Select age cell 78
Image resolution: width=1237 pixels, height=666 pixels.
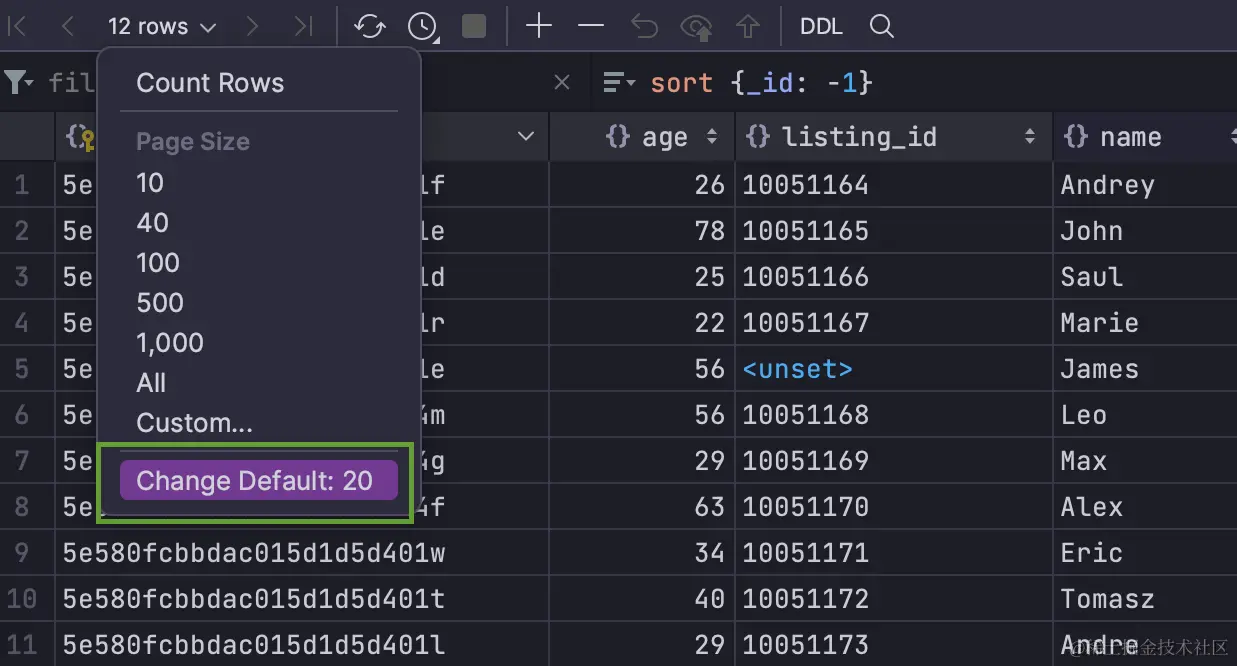[642, 231]
